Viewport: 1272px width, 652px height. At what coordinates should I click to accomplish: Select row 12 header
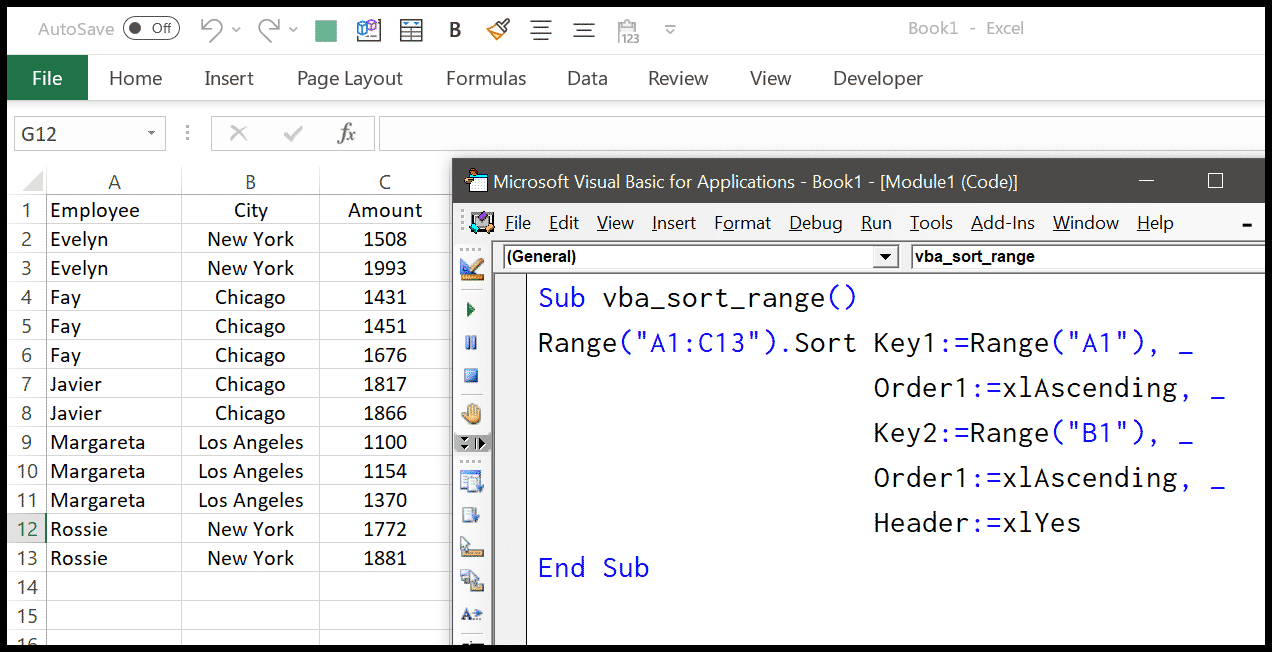click(x=27, y=529)
